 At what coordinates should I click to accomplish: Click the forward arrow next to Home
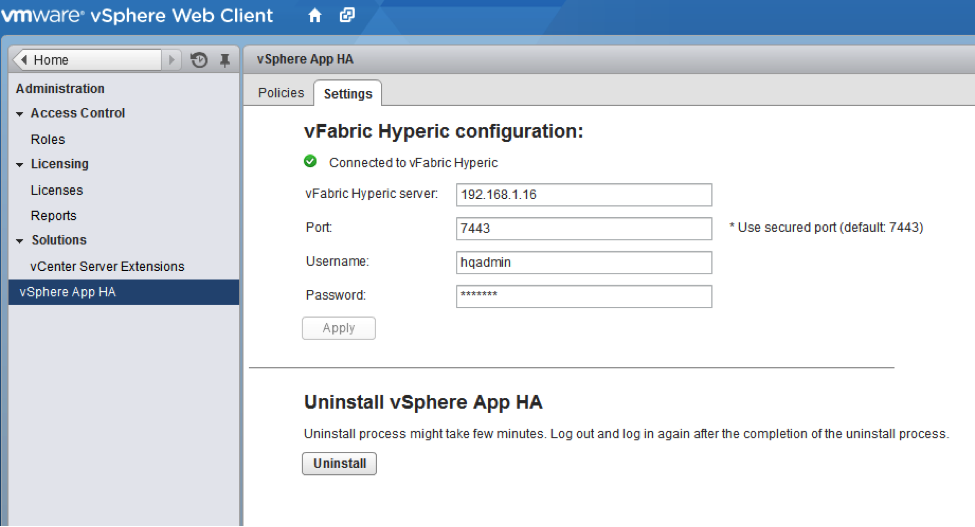[172, 60]
